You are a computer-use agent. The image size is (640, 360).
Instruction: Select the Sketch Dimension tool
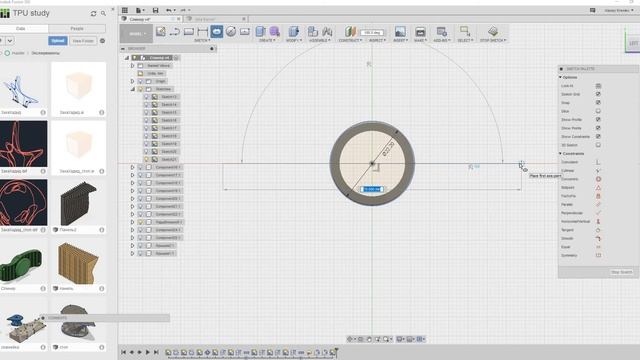[202, 31]
